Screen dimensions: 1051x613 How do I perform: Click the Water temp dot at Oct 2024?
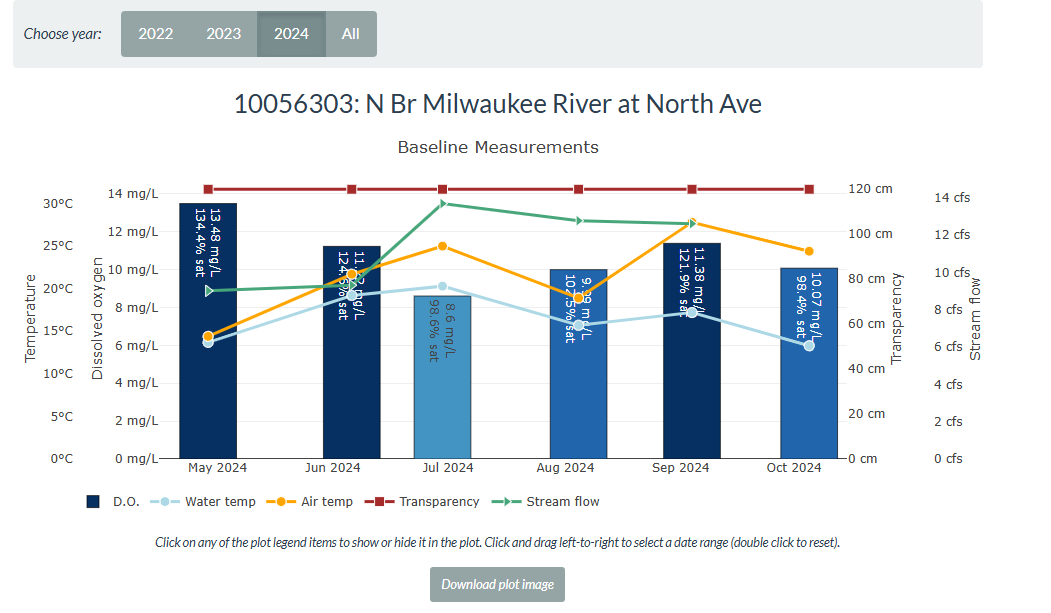[x=807, y=344]
